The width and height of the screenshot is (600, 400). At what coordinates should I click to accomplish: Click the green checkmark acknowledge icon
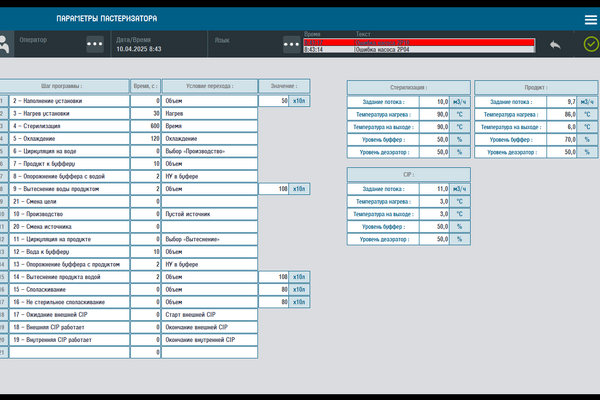591,44
